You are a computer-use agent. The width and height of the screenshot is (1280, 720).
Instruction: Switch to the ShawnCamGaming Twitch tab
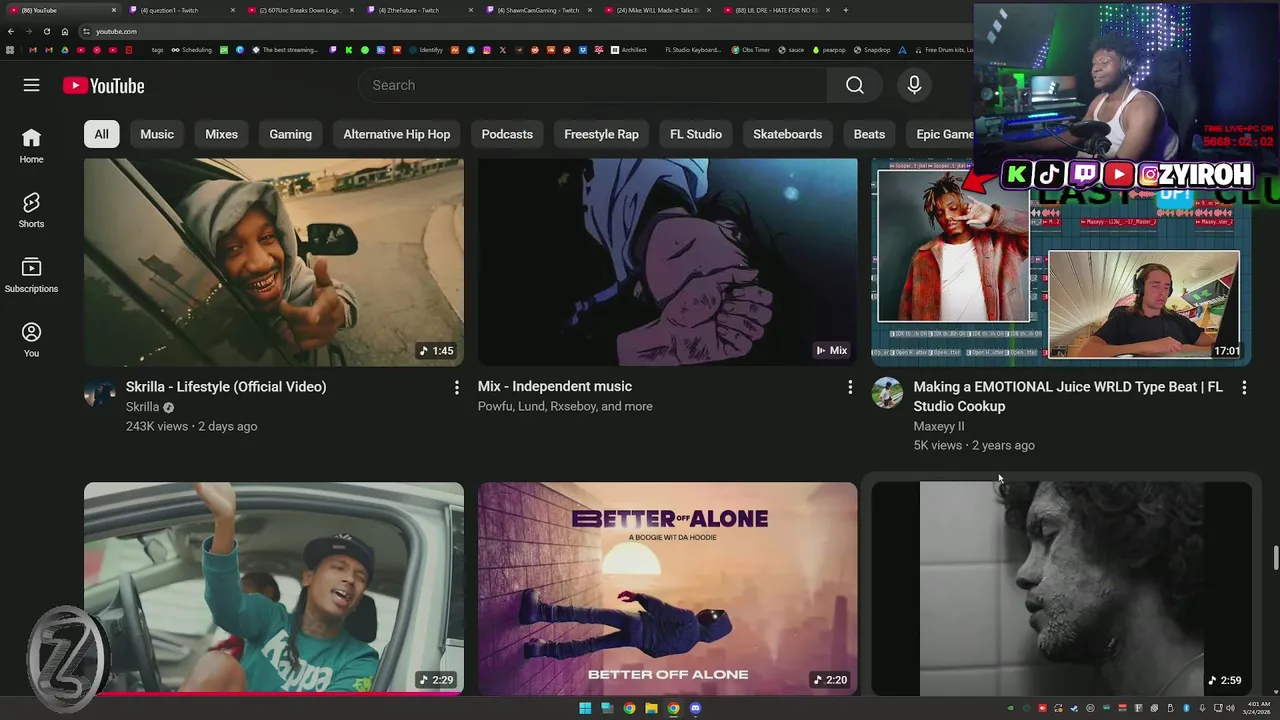[x=536, y=10]
